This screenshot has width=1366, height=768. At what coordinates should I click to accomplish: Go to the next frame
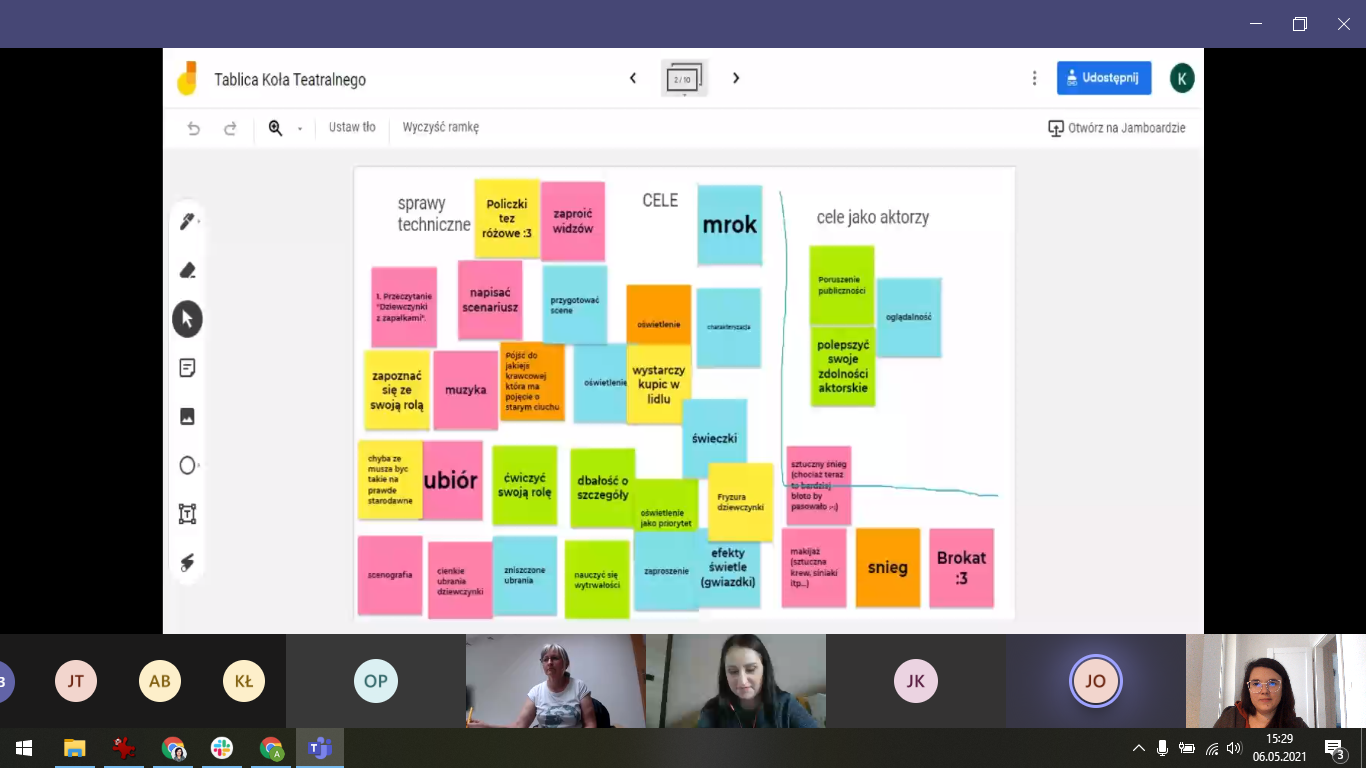(736, 78)
